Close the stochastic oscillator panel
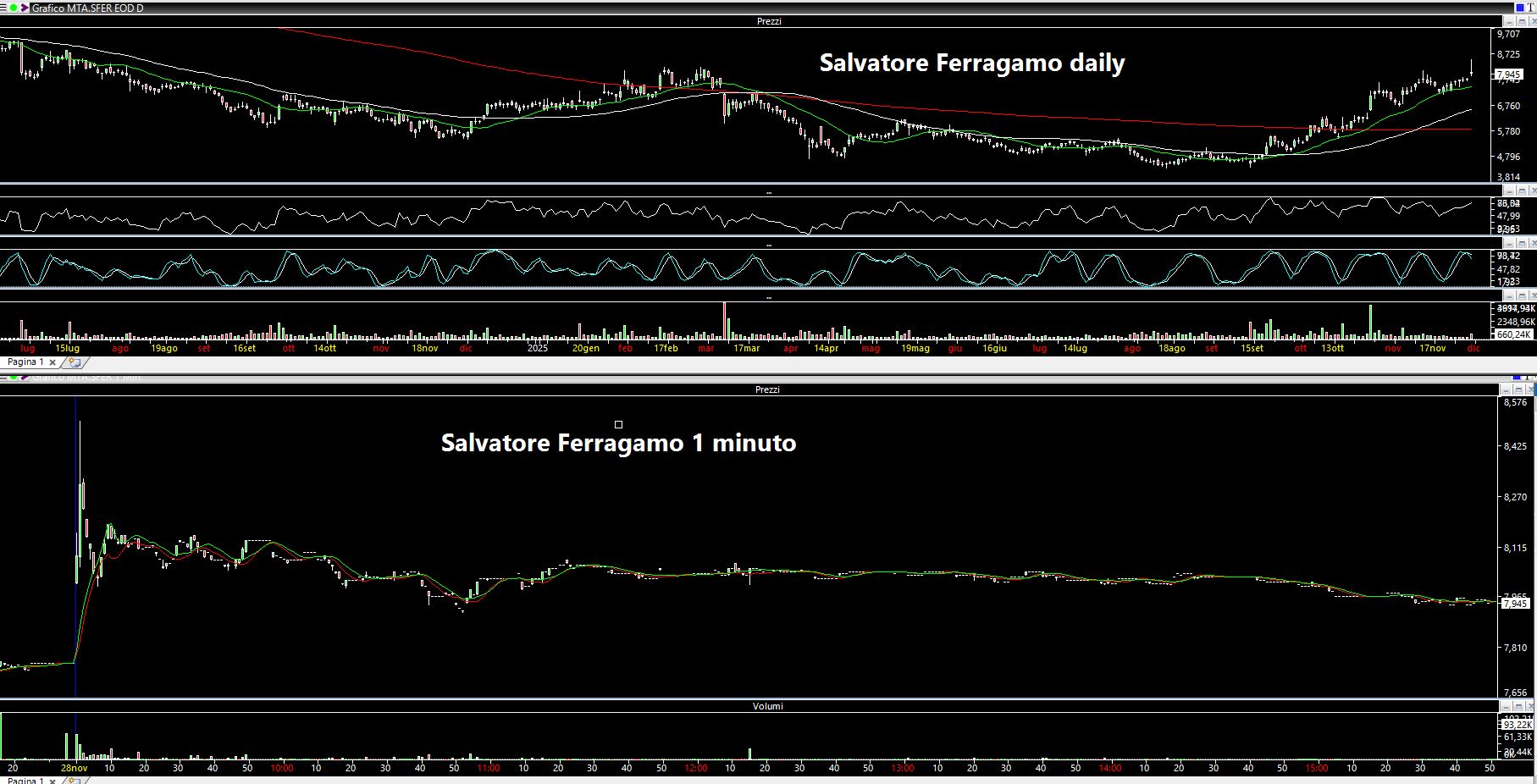 click(x=1532, y=243)
